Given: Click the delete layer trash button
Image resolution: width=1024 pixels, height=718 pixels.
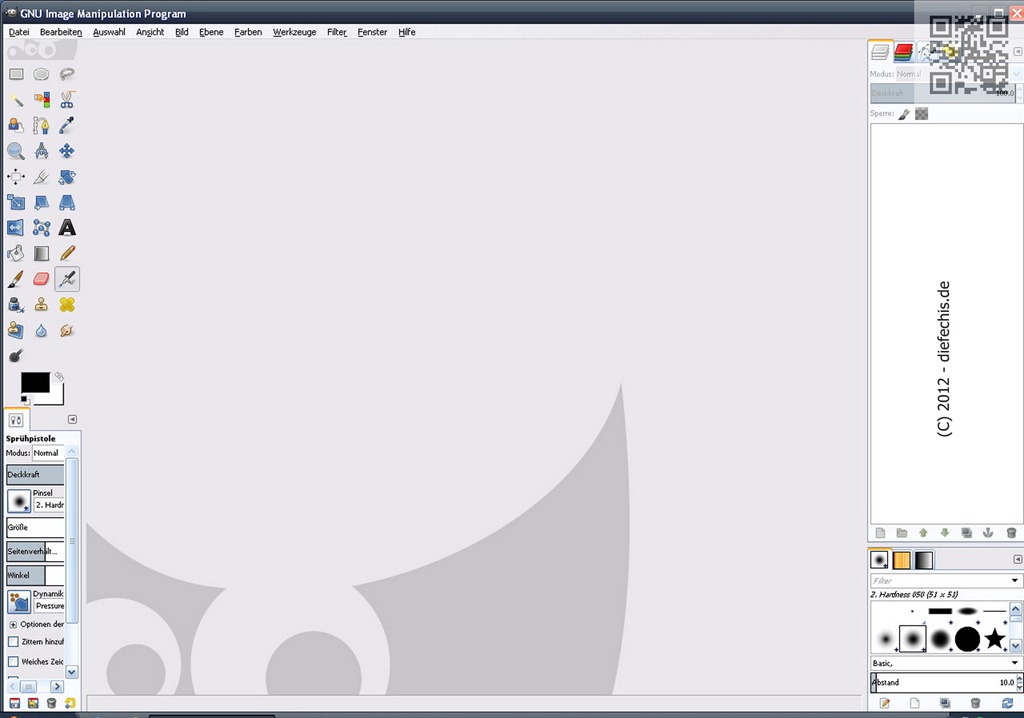Looking at the screenshot, I should click(x=1011, y=533).
